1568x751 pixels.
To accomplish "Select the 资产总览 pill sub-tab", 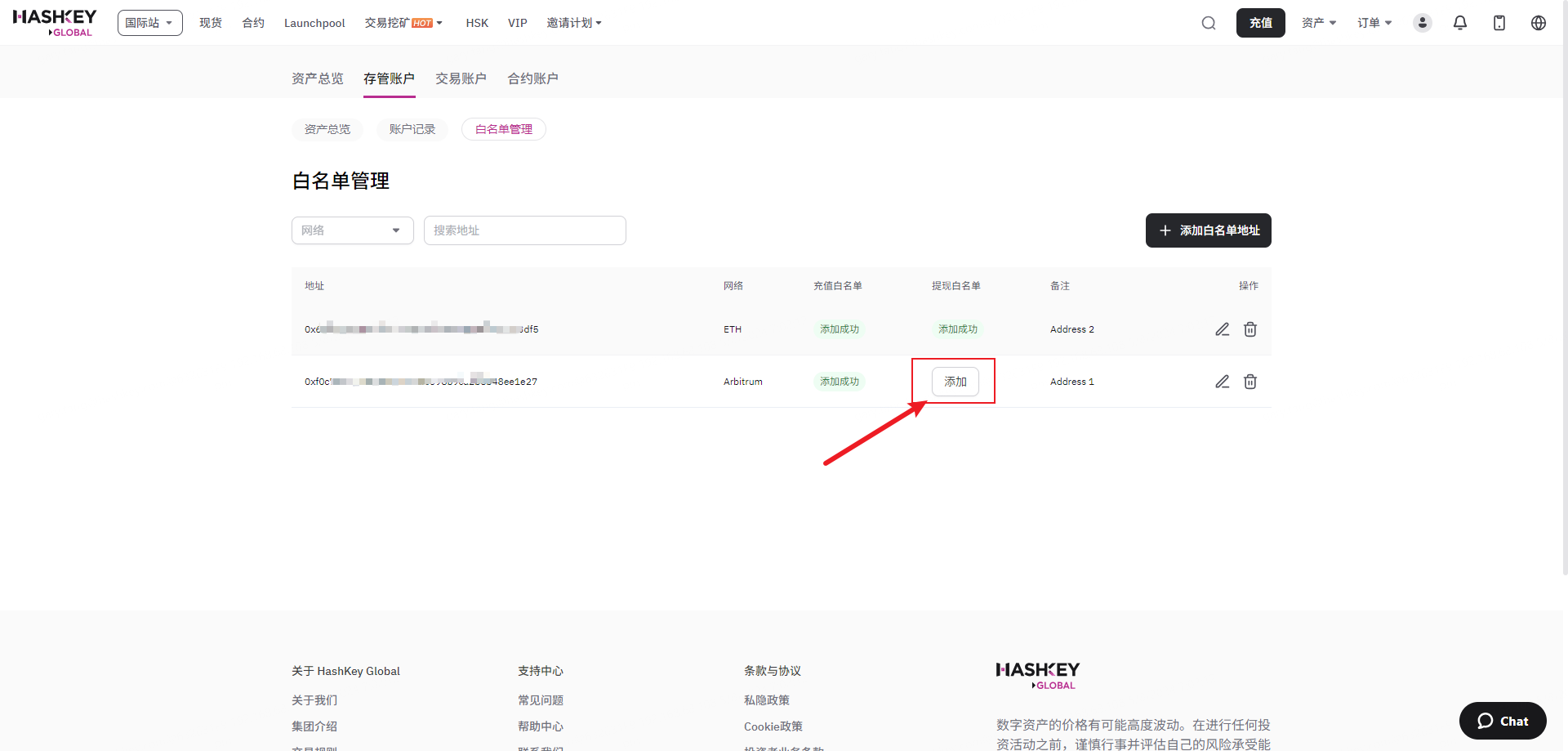I will [x=327, y=129].
